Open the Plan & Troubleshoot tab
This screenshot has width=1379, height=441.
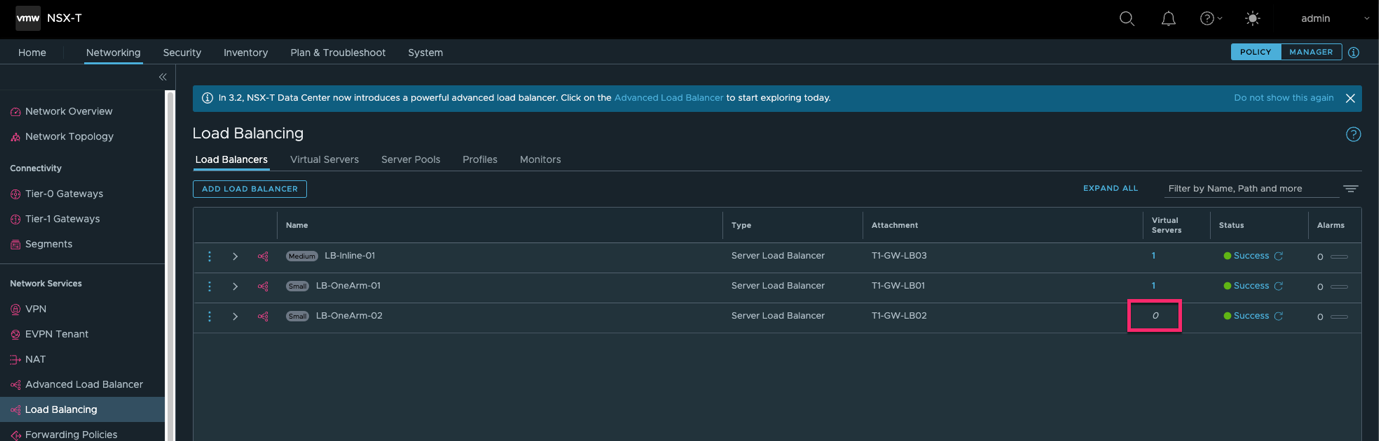(x=338, y=52)
